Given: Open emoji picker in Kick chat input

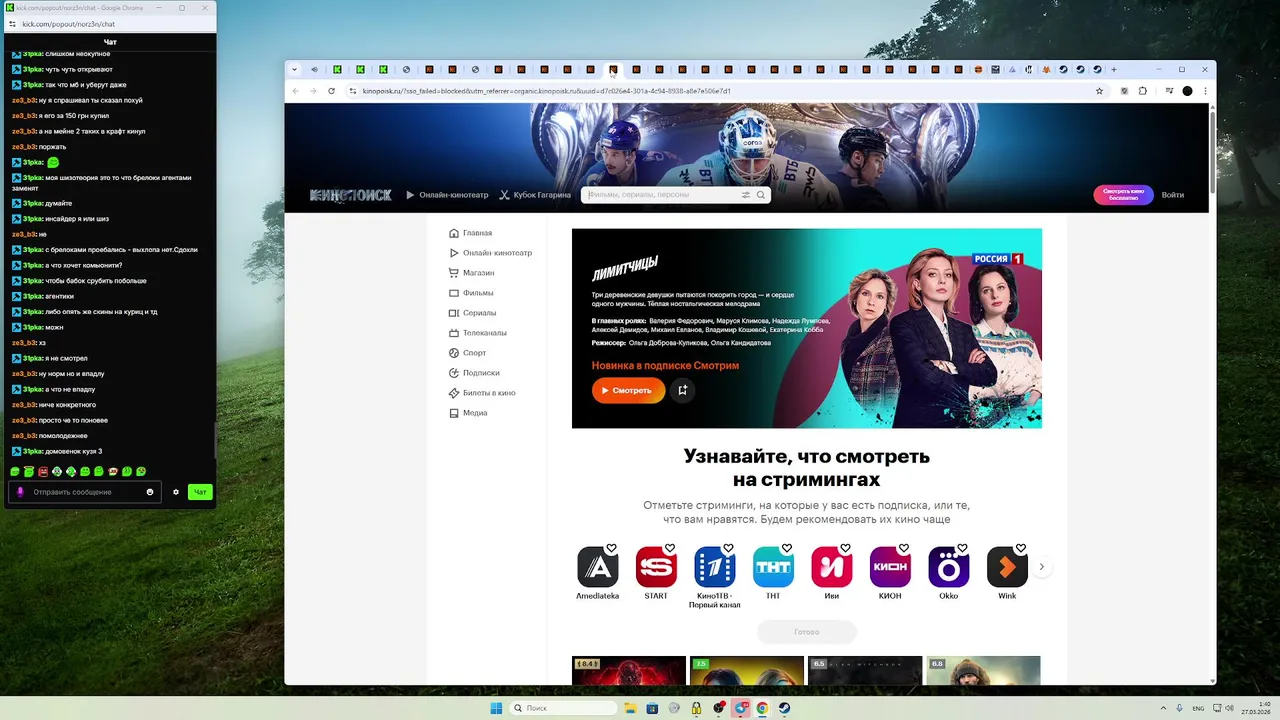Looking at the screenshot, I should pyautogui.click(x=150, y=492).
